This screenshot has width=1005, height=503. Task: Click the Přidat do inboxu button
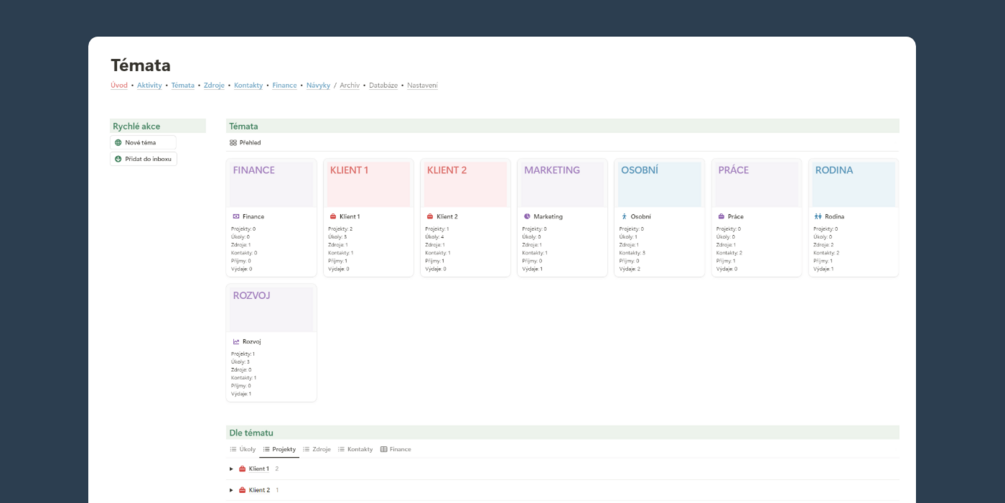coord(144,159)
